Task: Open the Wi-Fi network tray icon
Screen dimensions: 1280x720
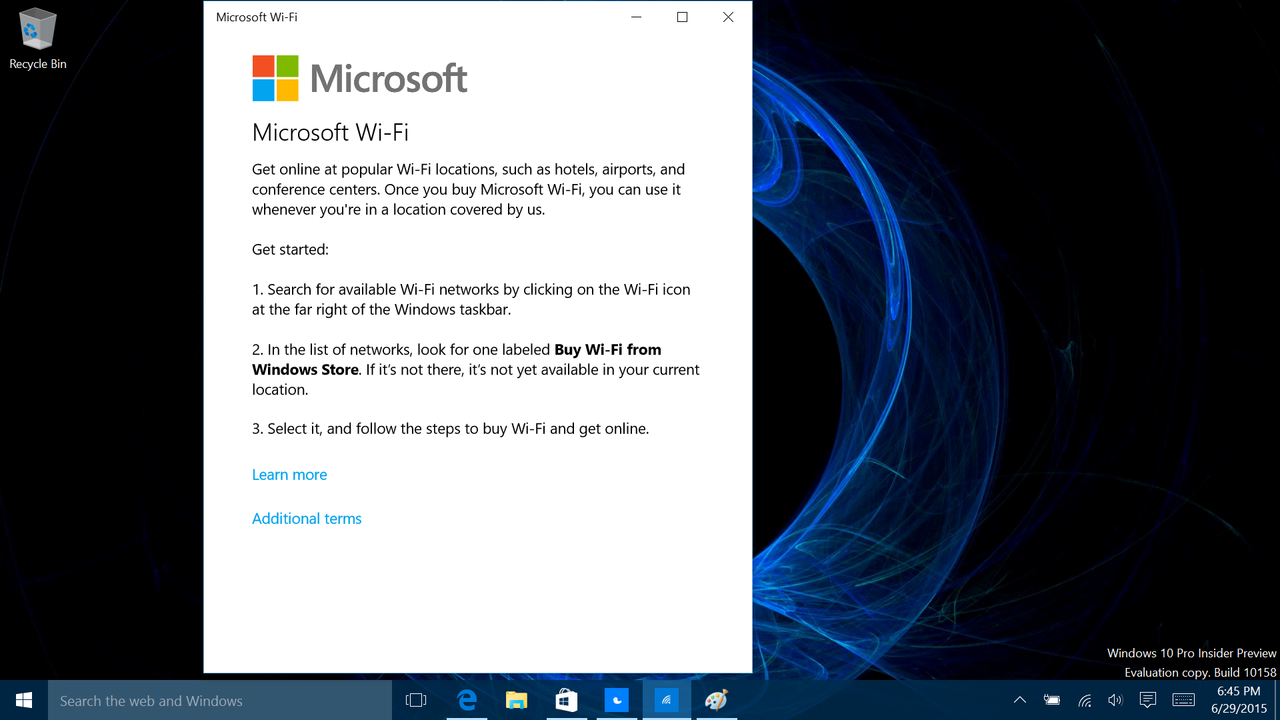Action: [1084, 700]
